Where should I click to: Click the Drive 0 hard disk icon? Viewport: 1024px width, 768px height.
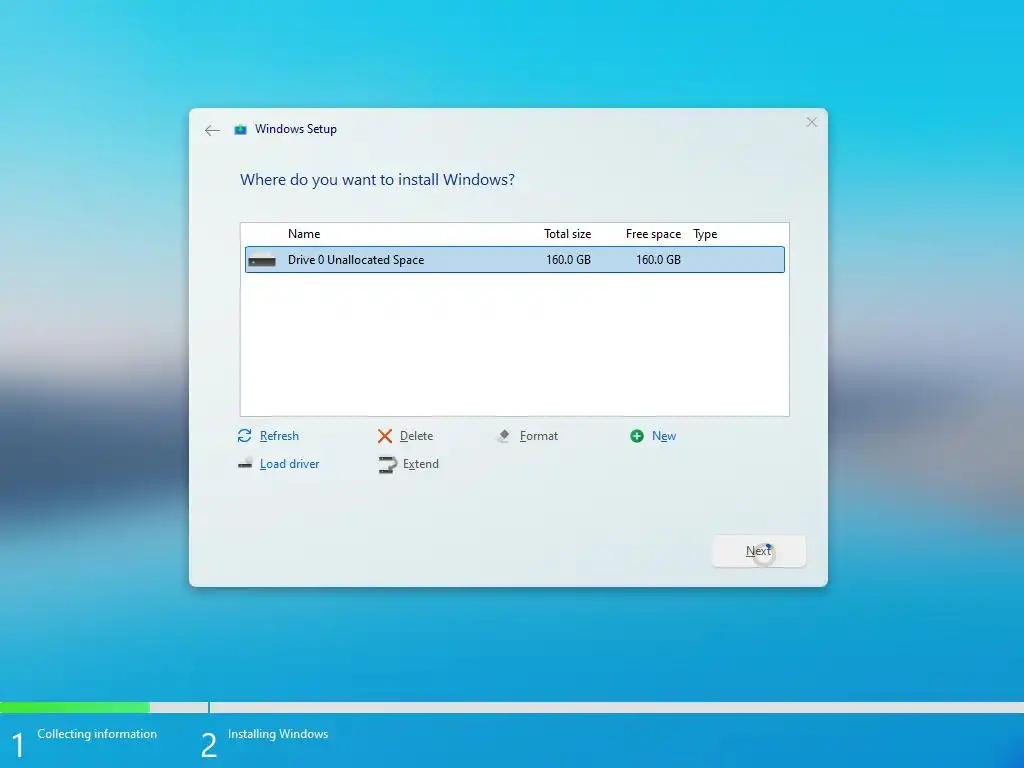click(262, 260)
